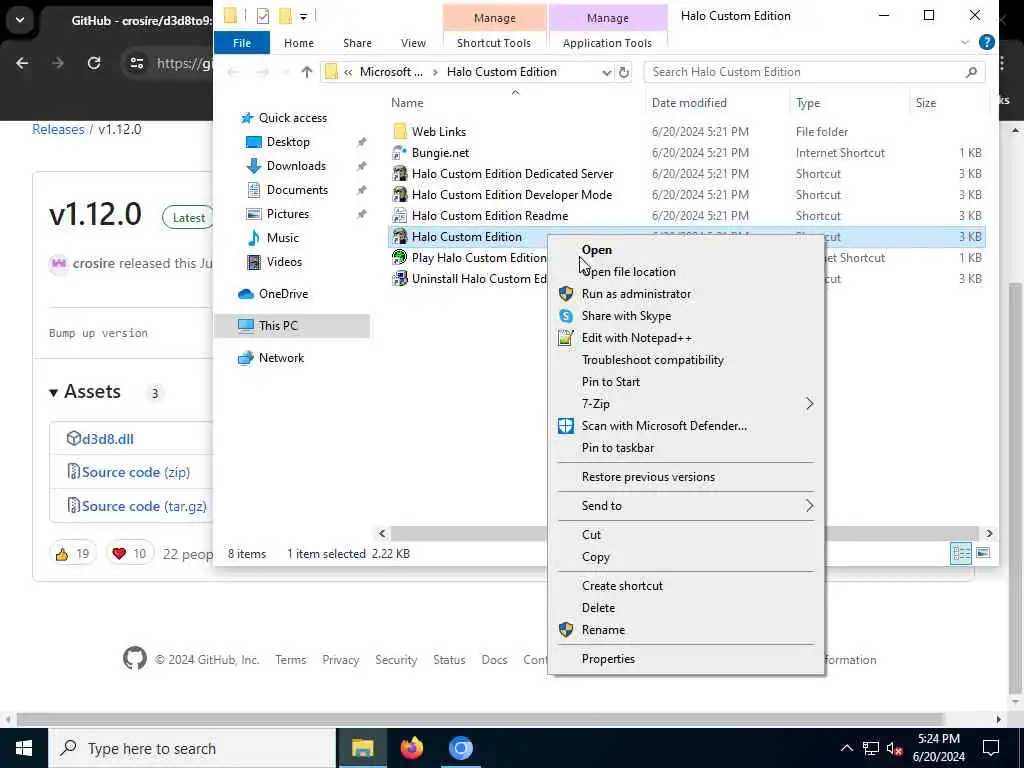Click the Uninstall Halo Custom Edition icon
The width and height of the screenshot is (1024, 768).
tap(400, 279)
